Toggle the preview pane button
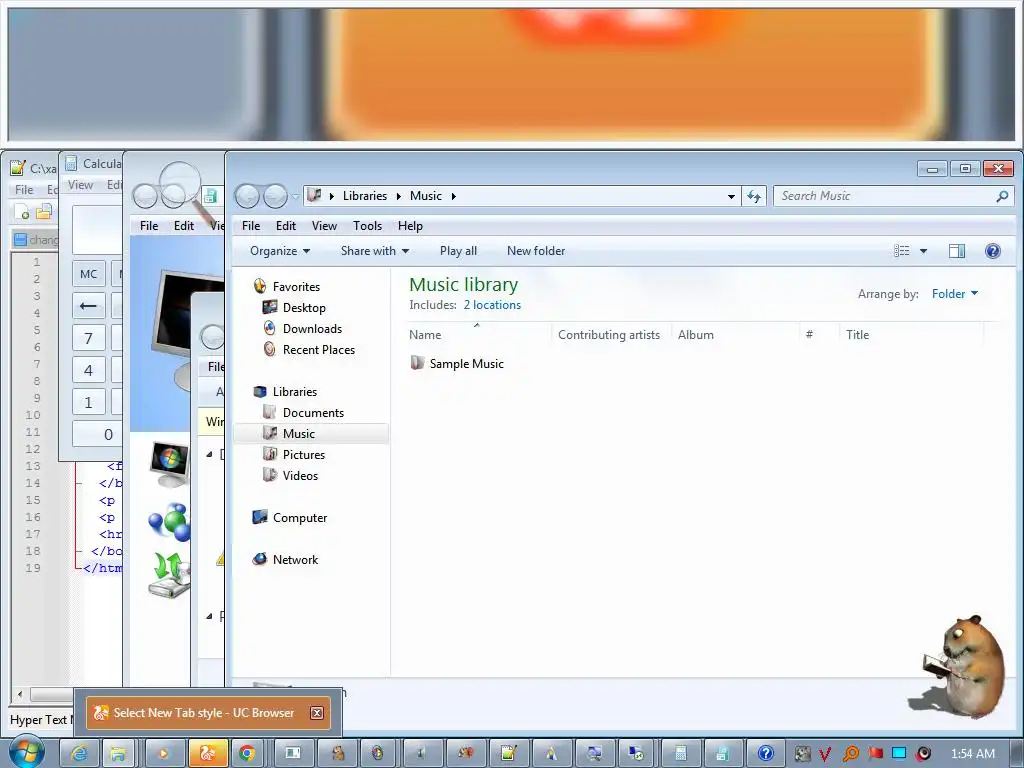 (957, 251)
